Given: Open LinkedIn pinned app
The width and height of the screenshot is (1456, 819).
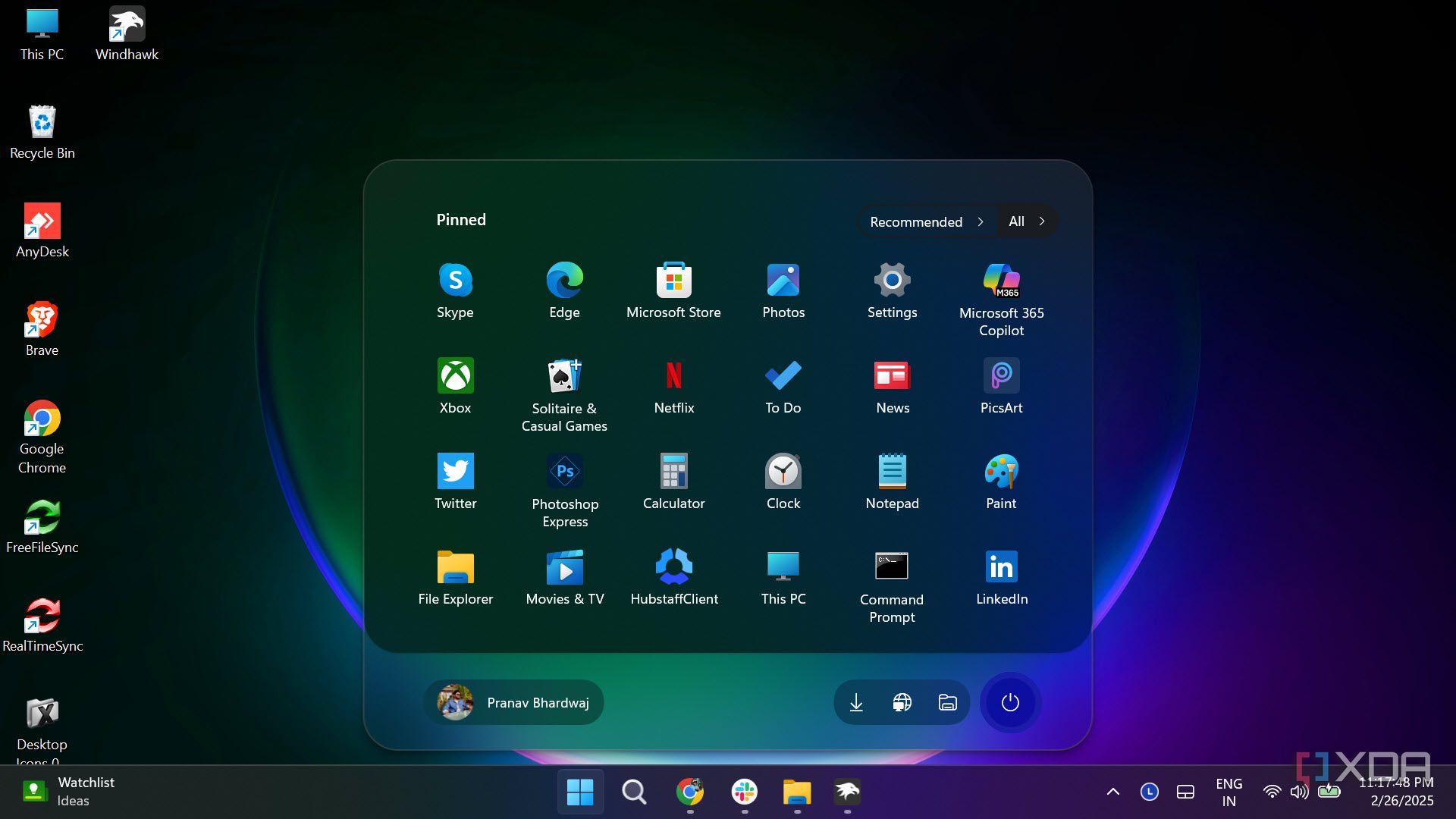Looking at the screenshot, I should click(x=1001, y=578).
